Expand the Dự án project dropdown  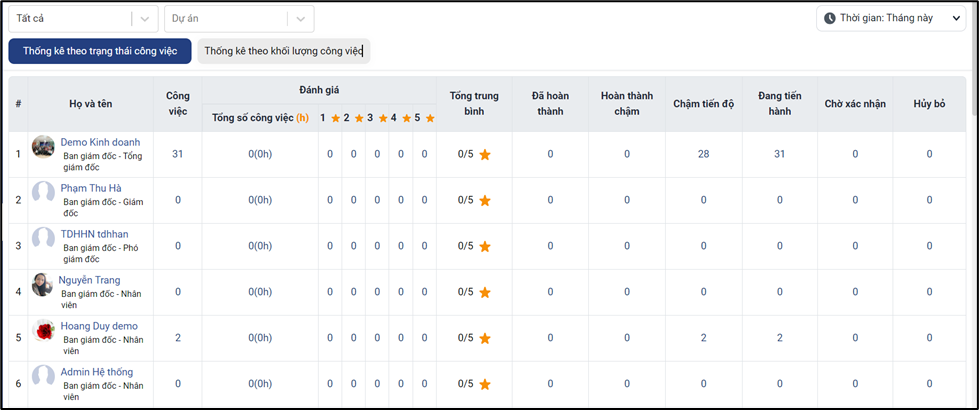(300, 19)
